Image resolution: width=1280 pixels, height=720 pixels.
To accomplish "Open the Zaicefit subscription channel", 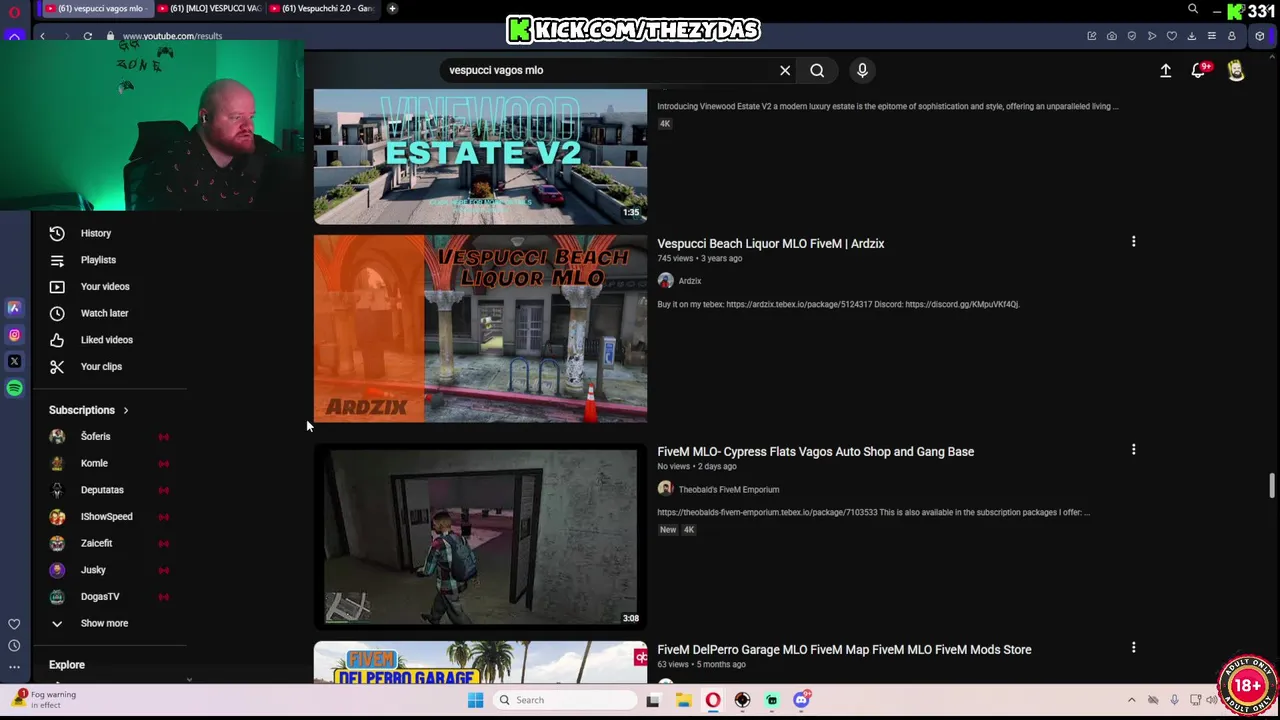I will coord(96,543).
